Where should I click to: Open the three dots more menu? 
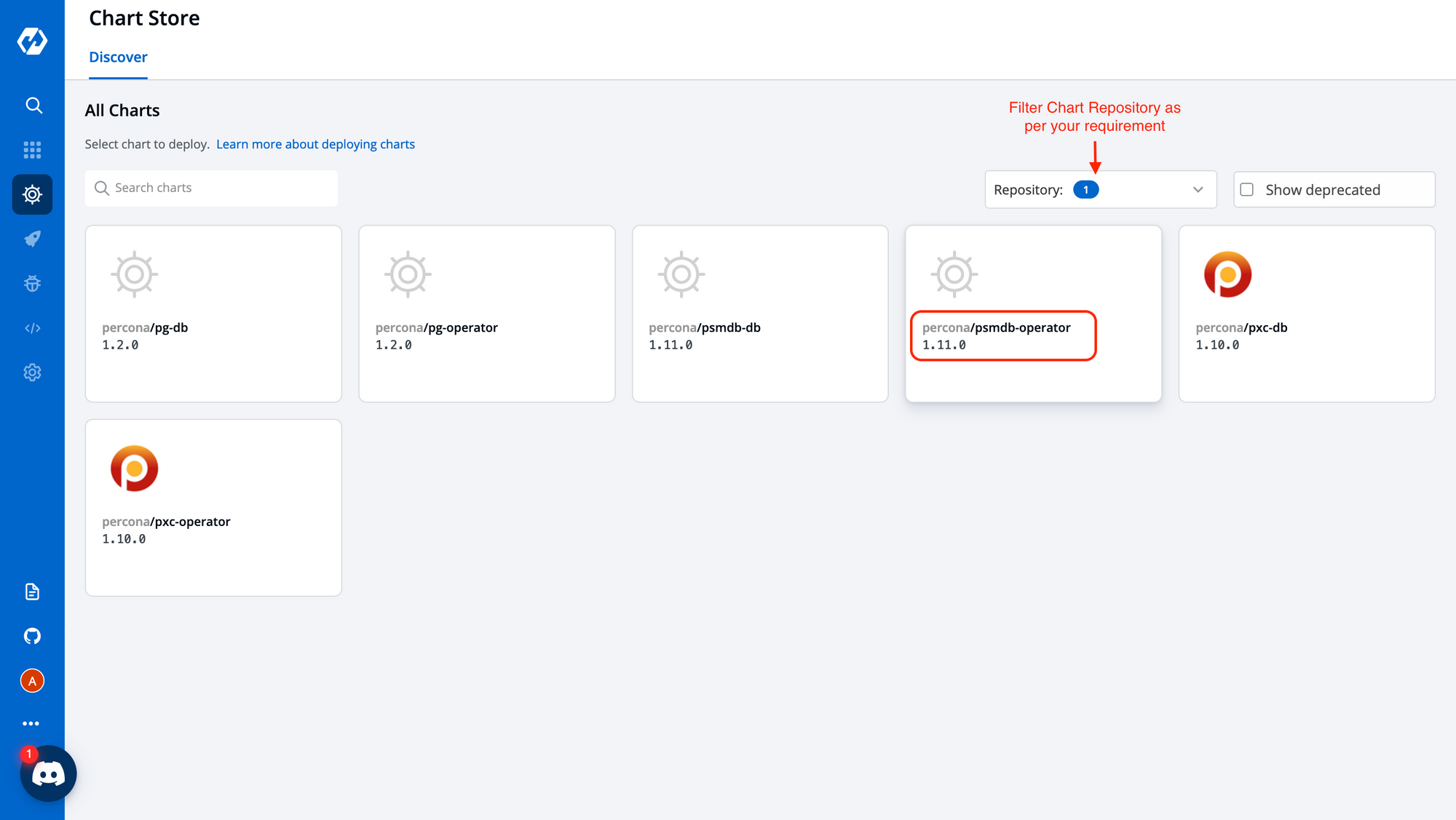[x=31, y=723]
